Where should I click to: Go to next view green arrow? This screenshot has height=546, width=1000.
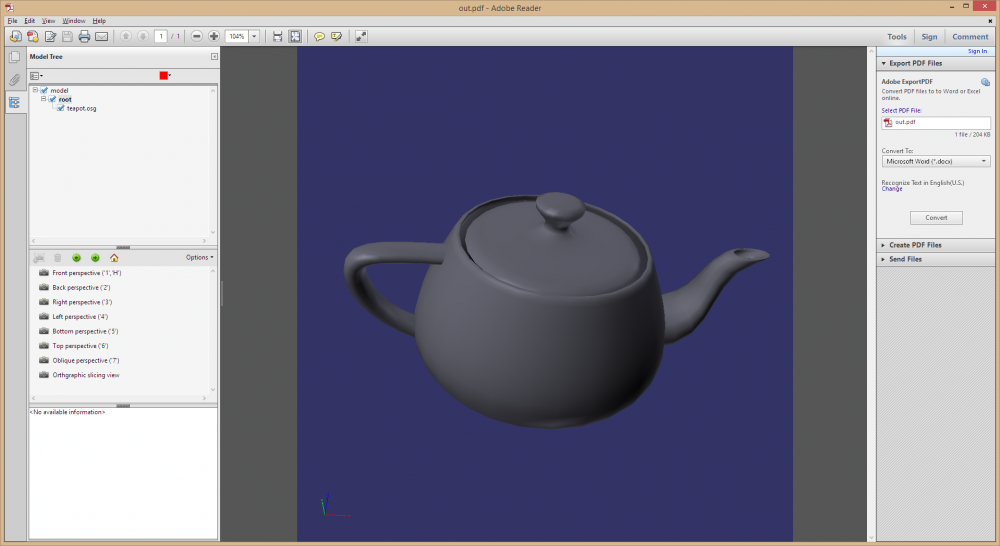95,258
